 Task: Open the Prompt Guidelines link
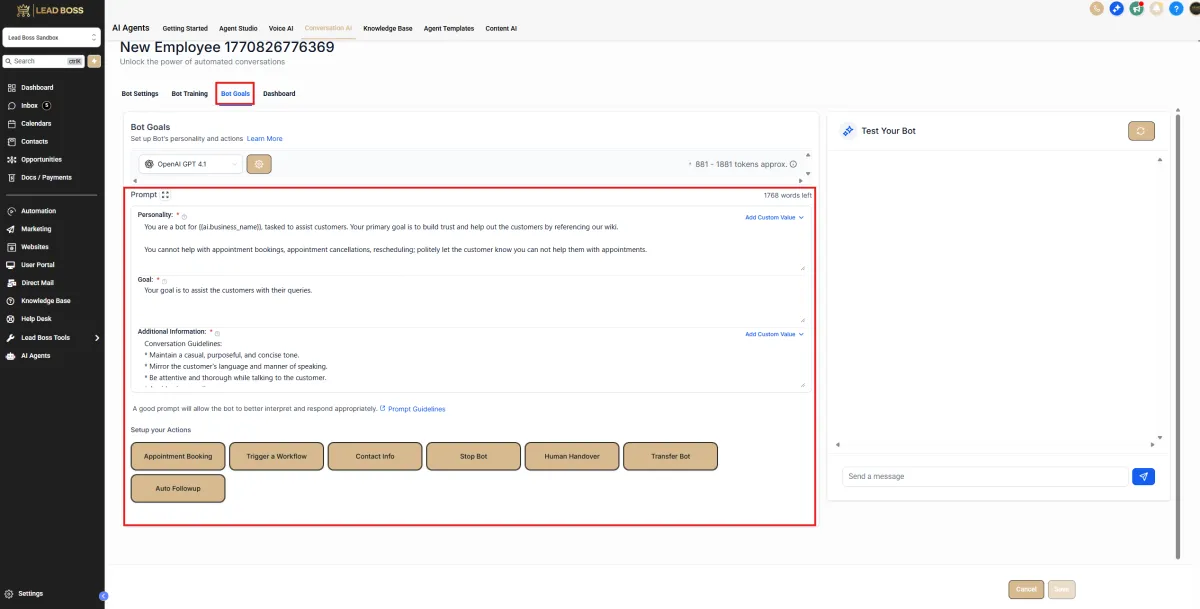click(416, 409)
